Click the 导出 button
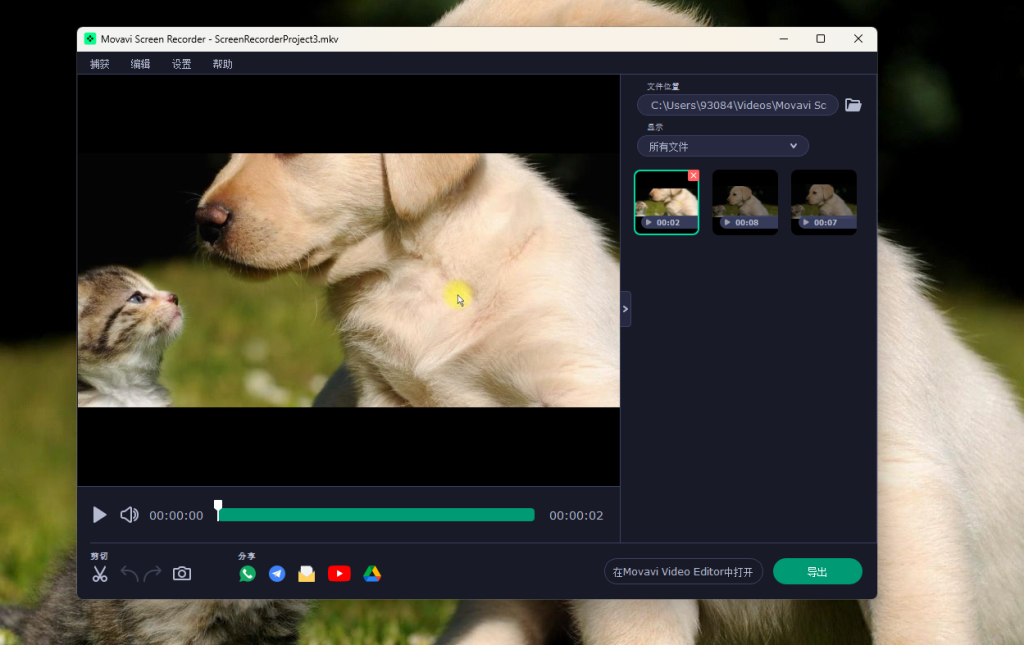The width and height of the screenshot is (1024, 645). pyautogui.click(x=817, y=571)
